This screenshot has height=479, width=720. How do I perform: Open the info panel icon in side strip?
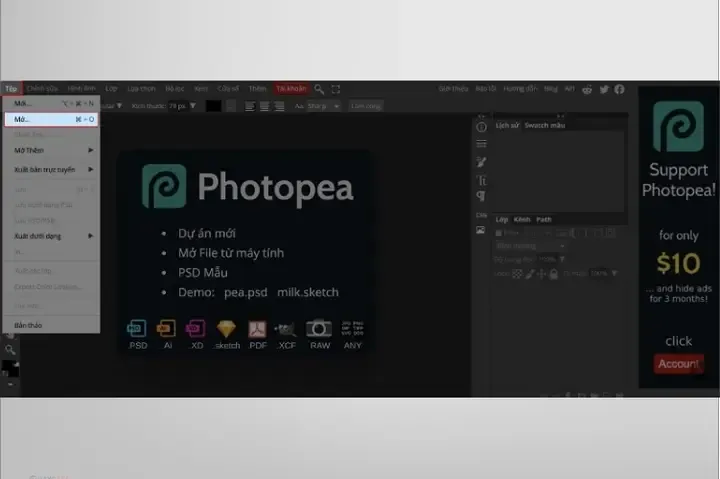[481, 127]
